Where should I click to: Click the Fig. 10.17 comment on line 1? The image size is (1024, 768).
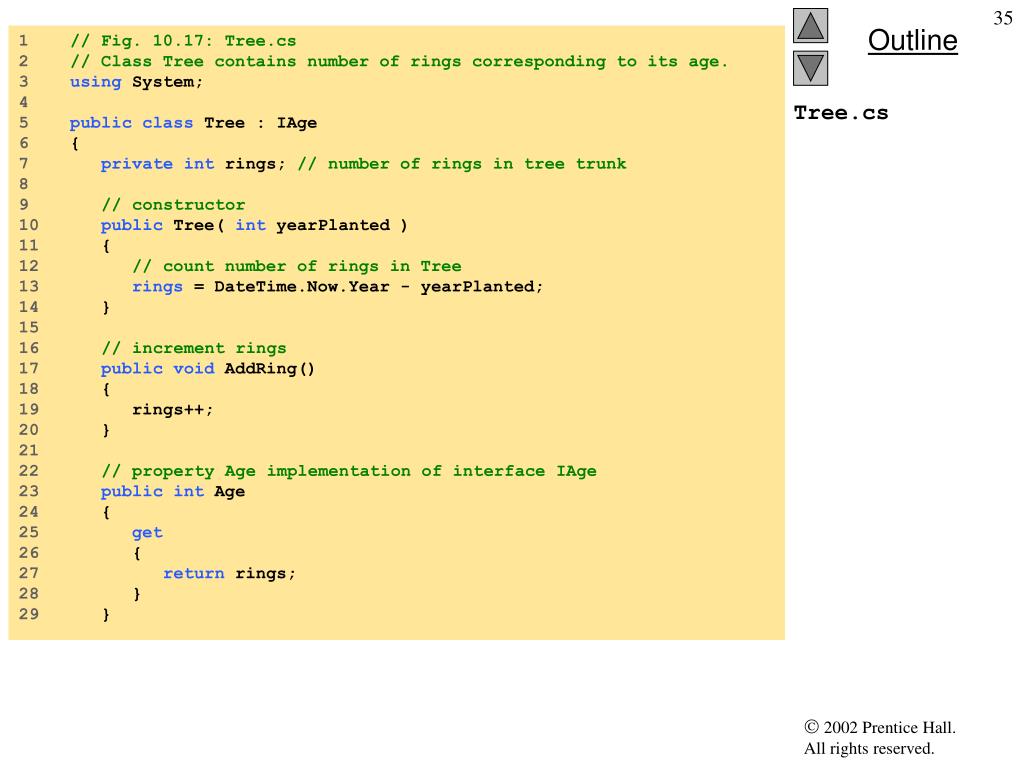(x=183, y=40)
